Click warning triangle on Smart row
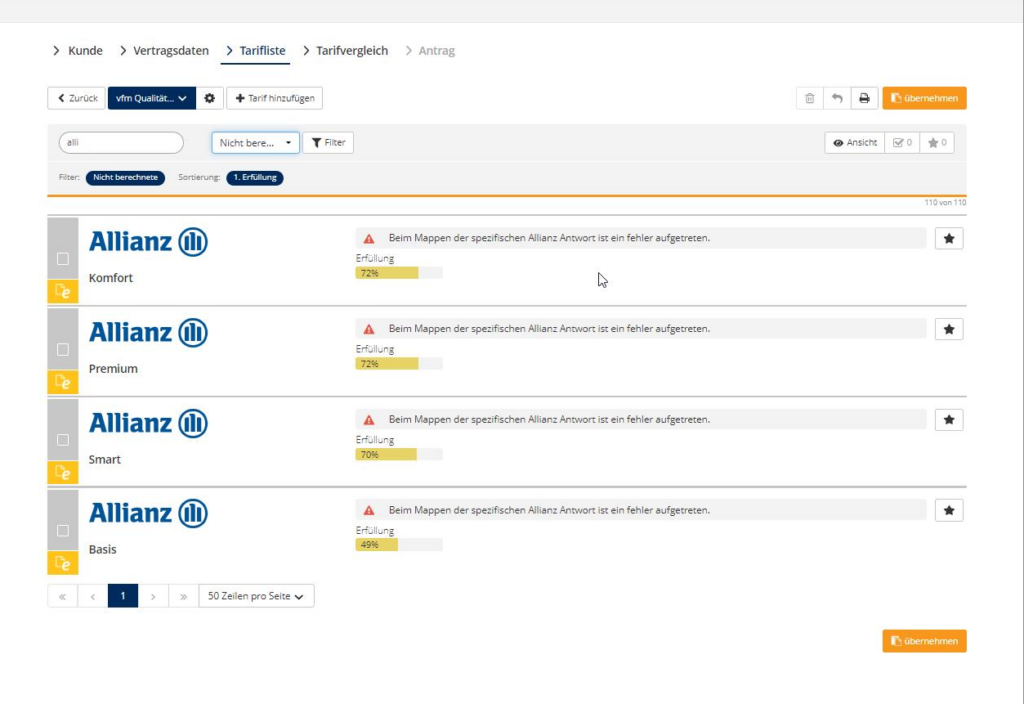 (x=369, y=420)
